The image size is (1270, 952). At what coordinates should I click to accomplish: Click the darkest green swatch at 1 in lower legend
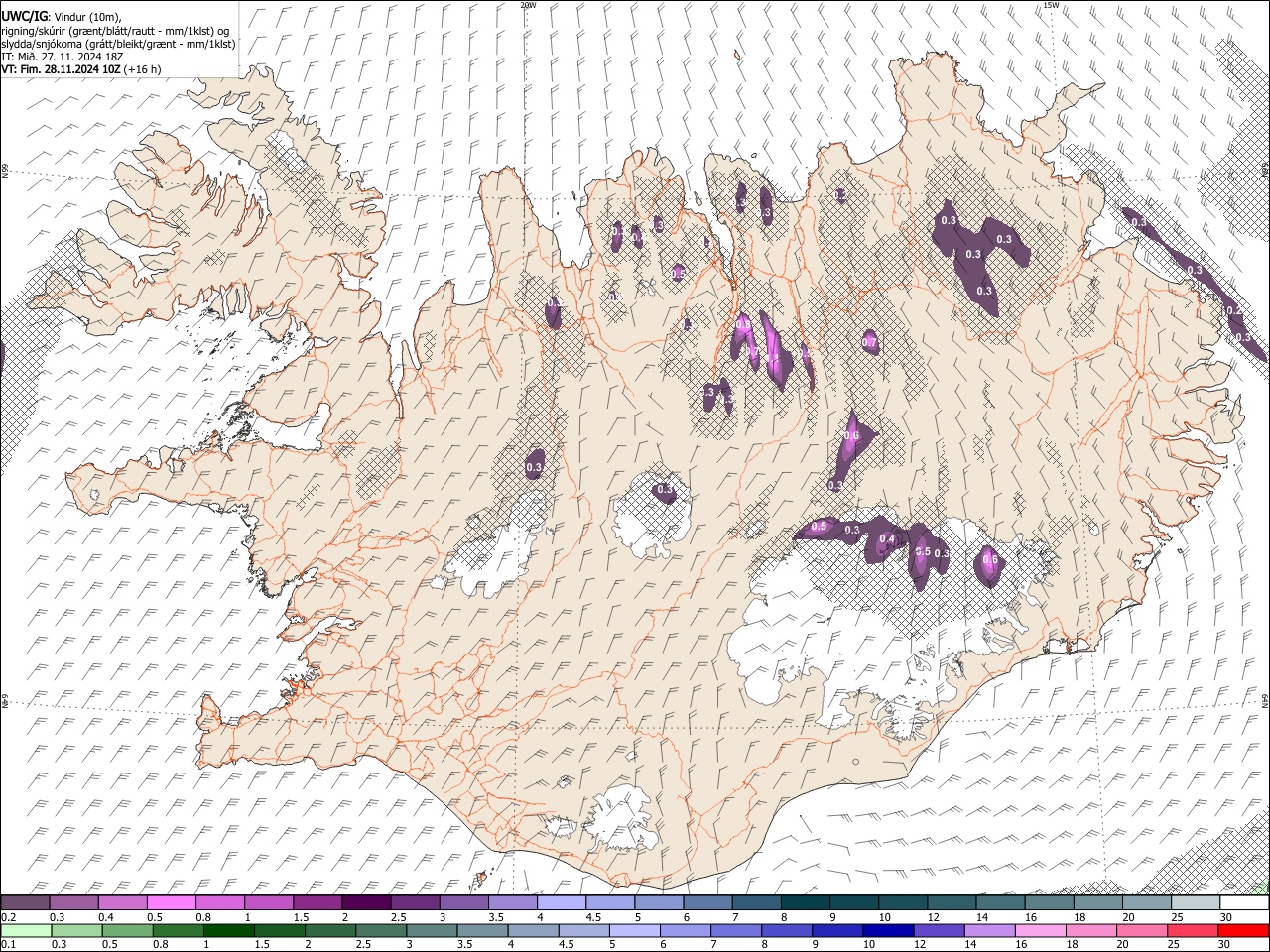229,931
